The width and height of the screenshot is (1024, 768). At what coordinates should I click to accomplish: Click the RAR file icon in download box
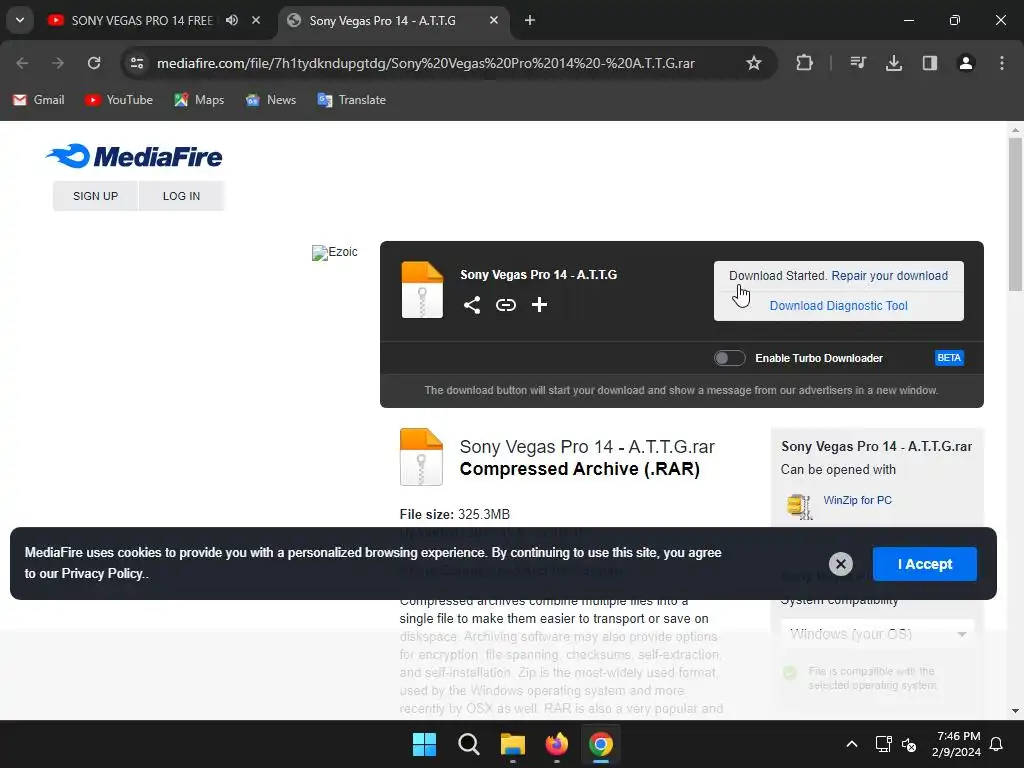pos(422,290)
